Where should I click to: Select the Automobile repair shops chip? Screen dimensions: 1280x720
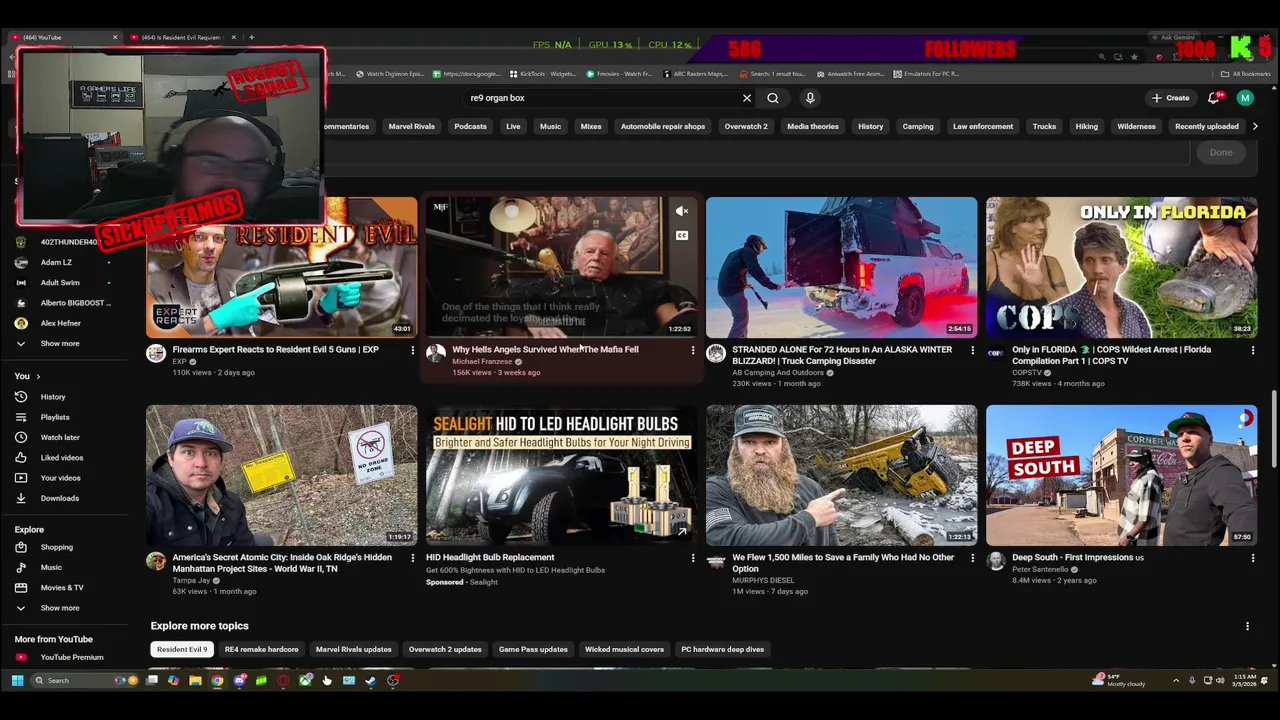coord(662,127)
